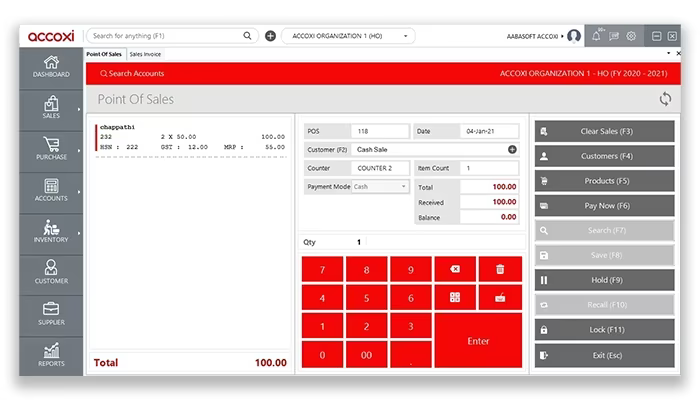Viewport: 700px width, 400px height.
Task: Tap keypad number 5
Action: 367,297
